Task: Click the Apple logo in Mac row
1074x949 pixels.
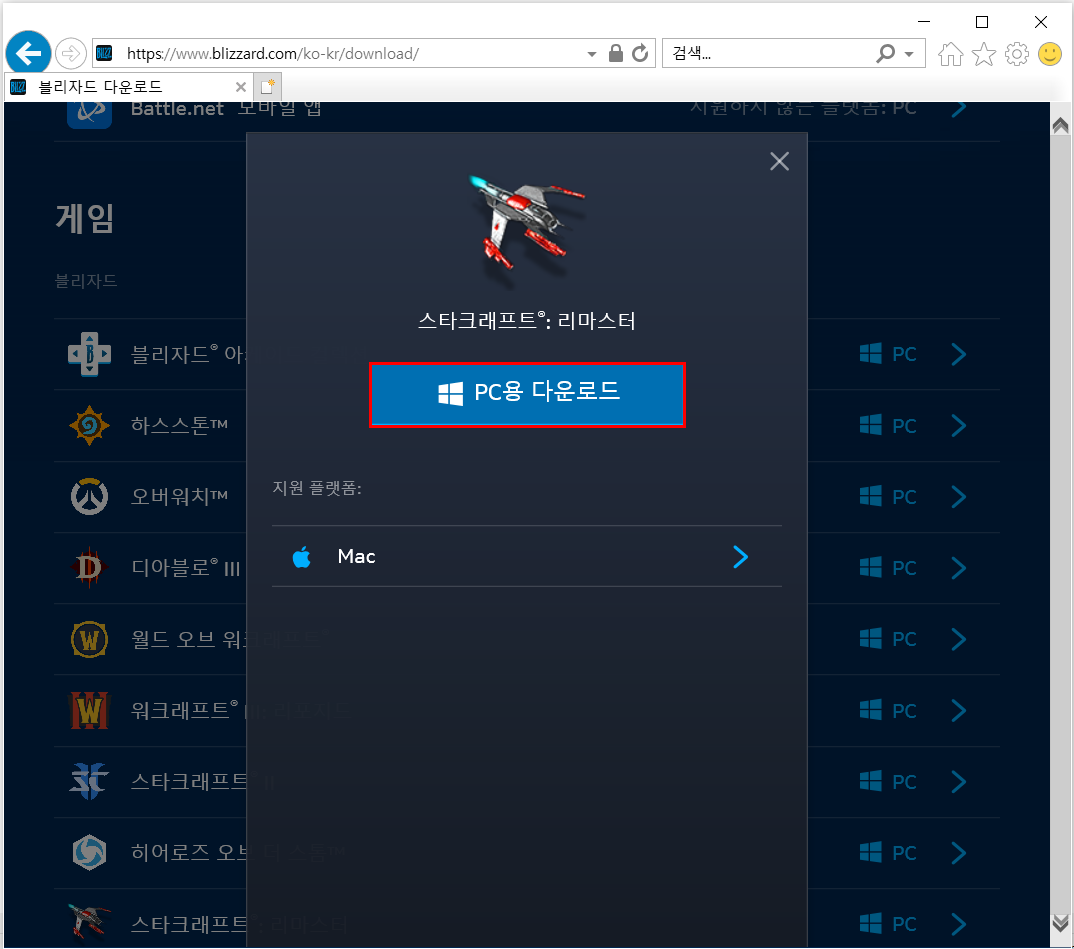Action: (x=301, y=557)
